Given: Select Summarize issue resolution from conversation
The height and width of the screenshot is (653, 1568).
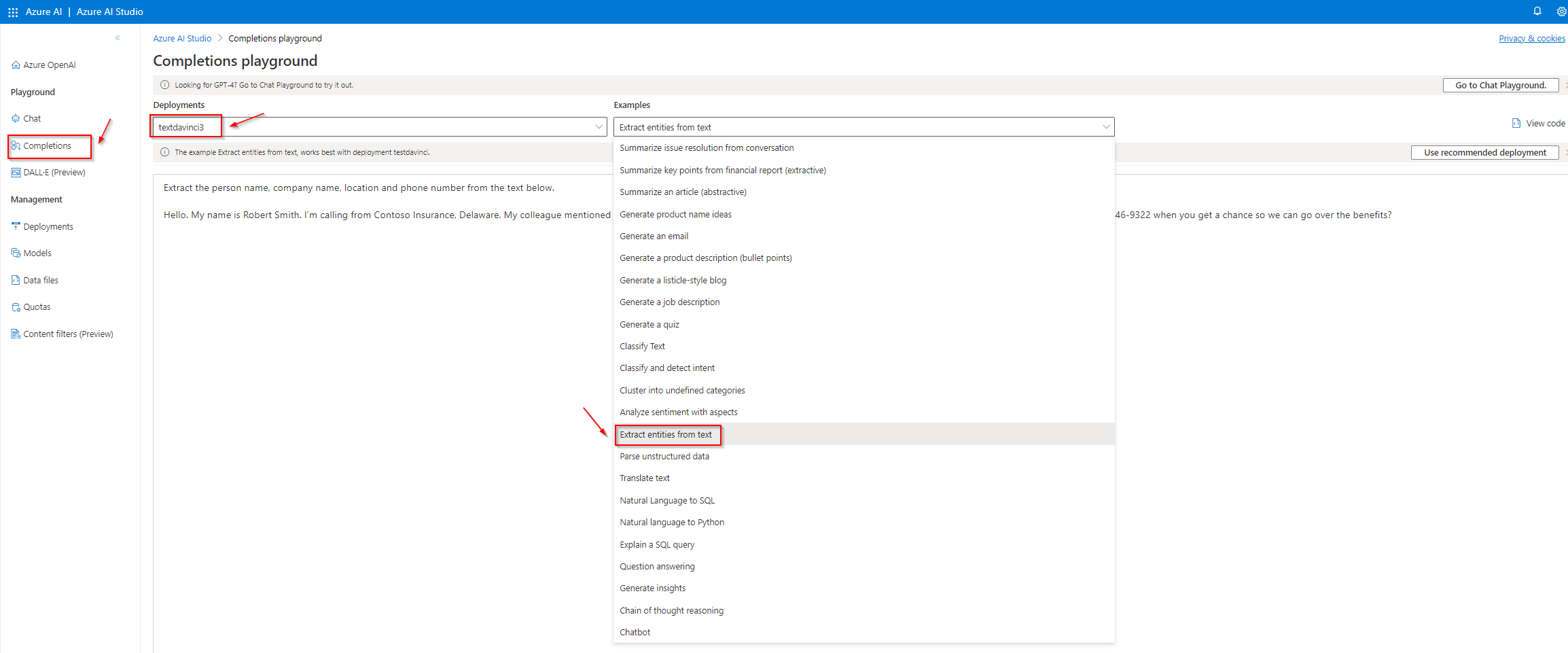Looking at the screenshot, I should [x=863, y=148].
